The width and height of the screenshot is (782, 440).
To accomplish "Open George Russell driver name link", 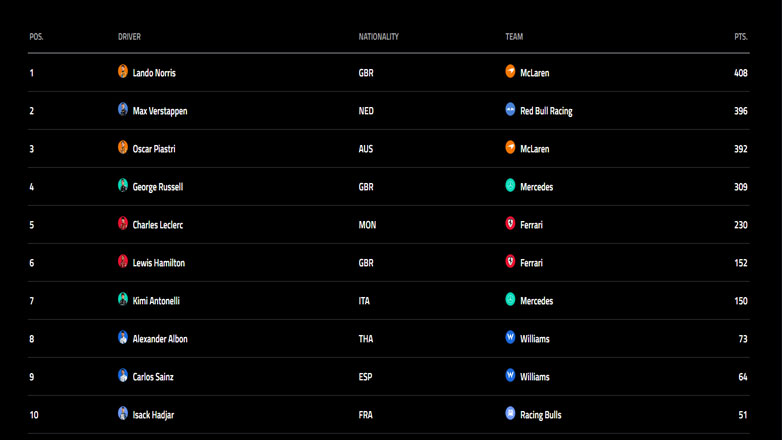I will 158,187.
